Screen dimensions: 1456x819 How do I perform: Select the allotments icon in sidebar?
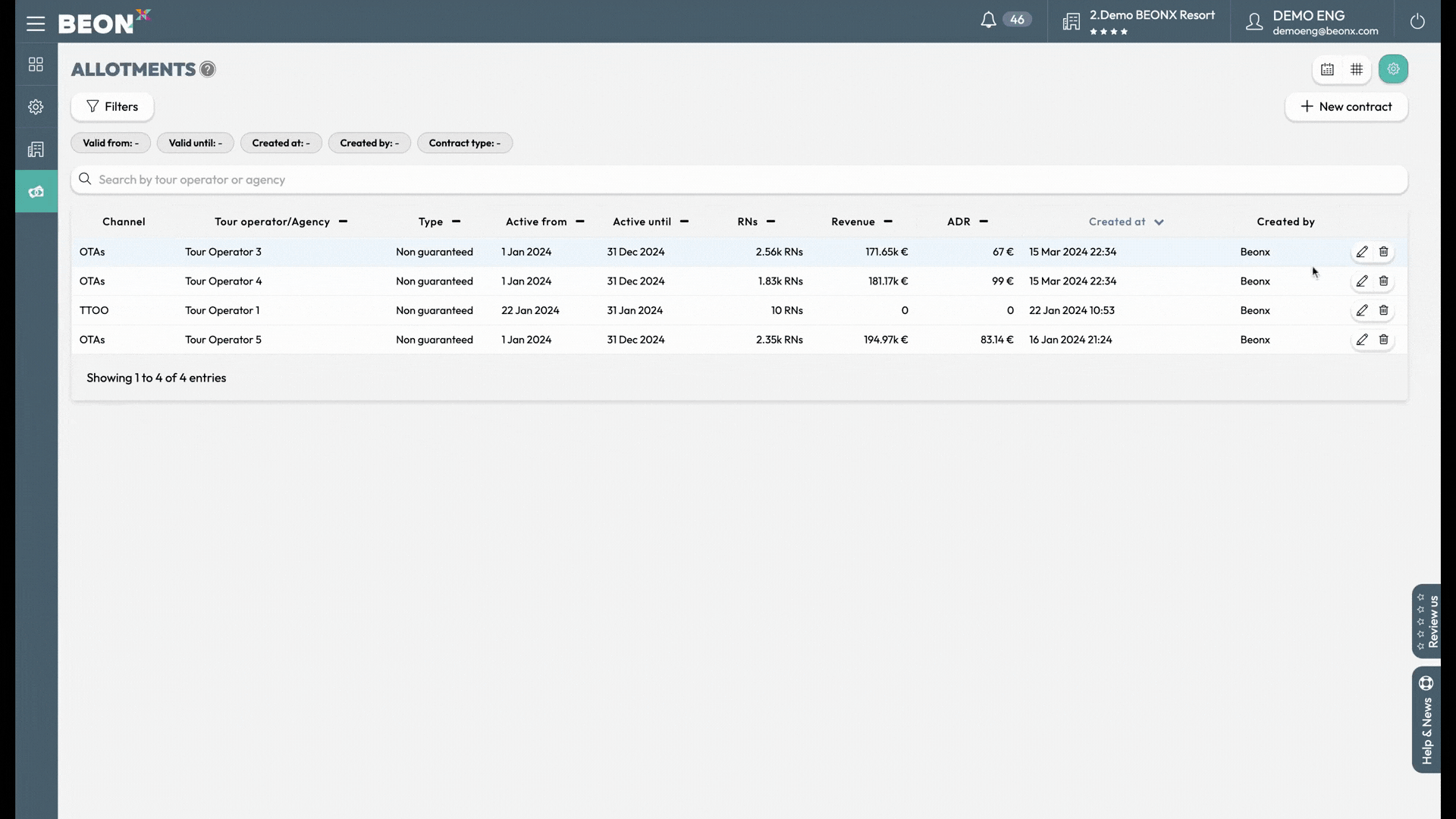(36, 192)
